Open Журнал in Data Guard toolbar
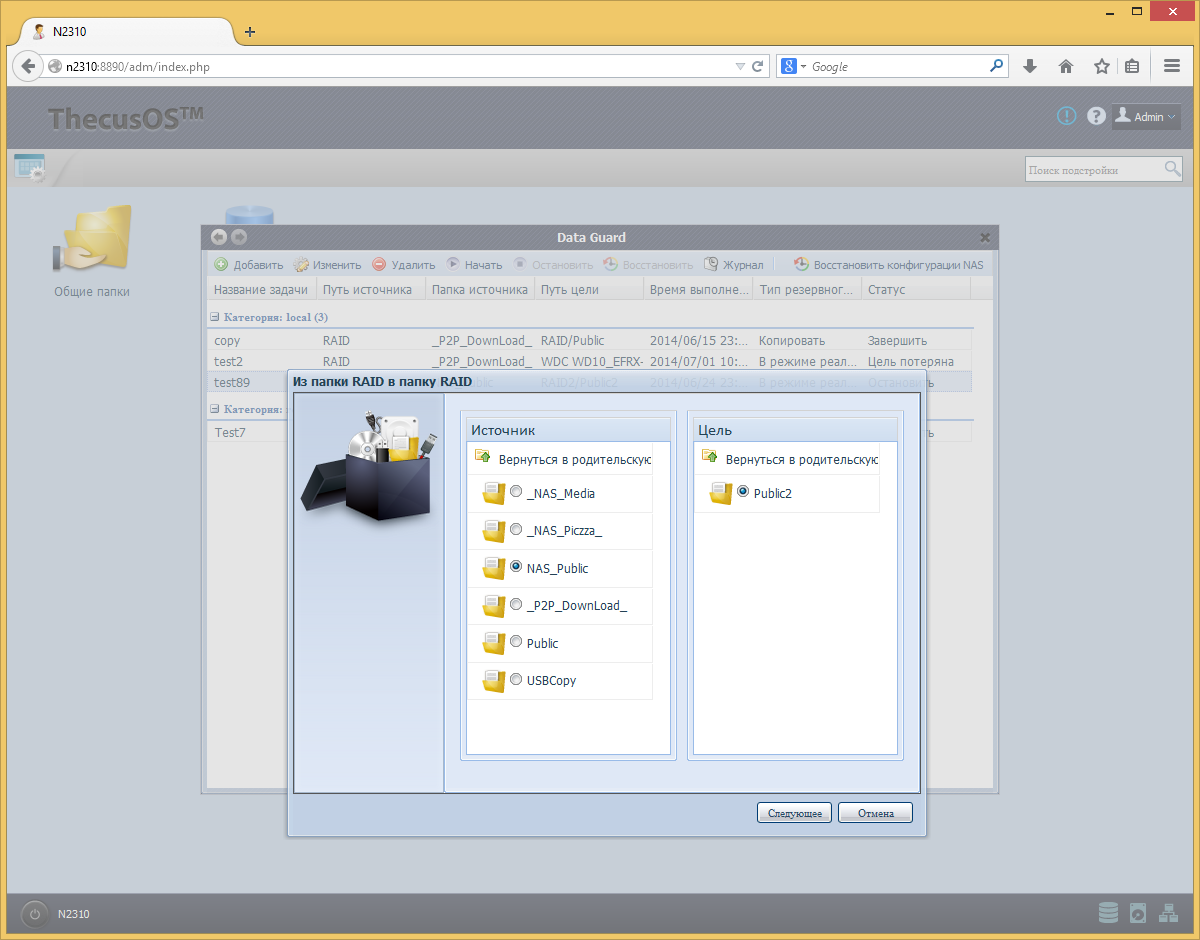The height and width of the screenshot is (940, 1200). [734, 265]
